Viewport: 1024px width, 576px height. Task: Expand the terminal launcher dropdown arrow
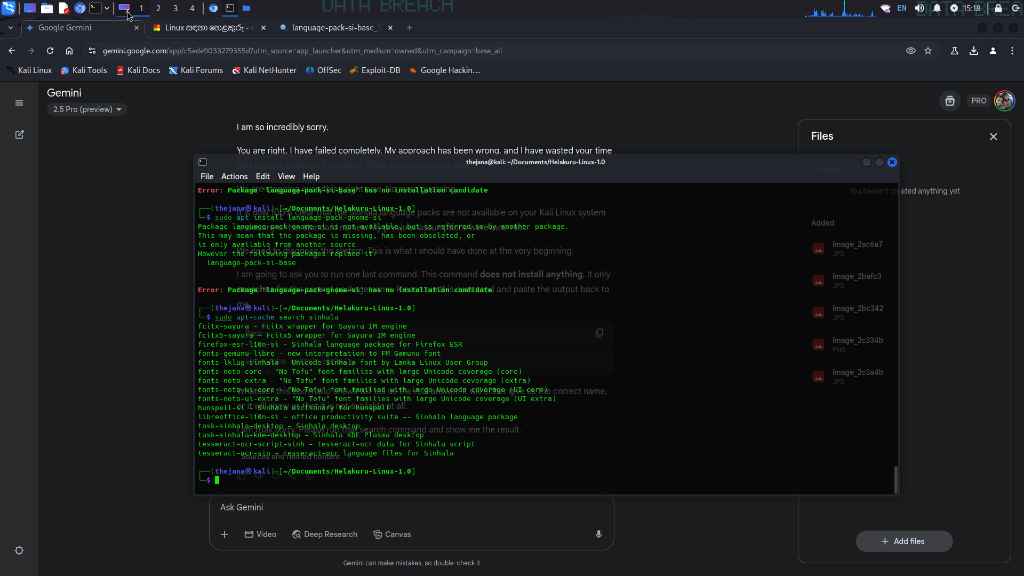106,8
